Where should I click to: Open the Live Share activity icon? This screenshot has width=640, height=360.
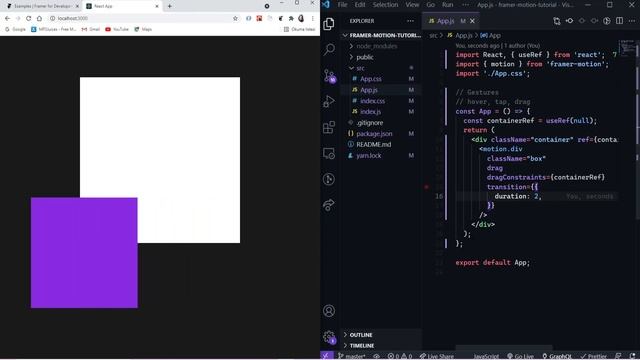329,205
